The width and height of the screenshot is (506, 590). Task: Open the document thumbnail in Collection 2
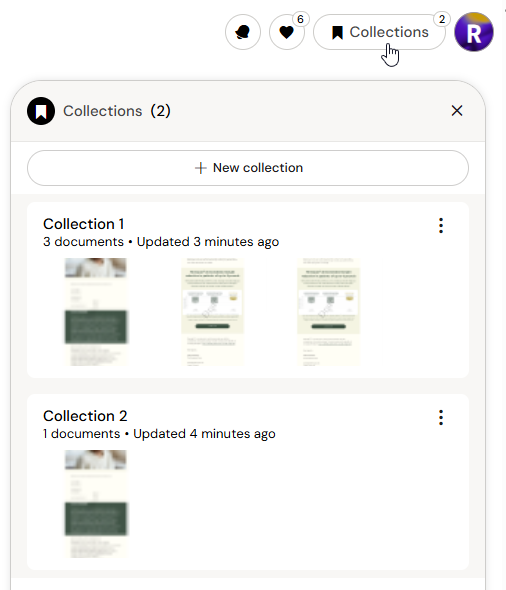(x=96, y=503)
